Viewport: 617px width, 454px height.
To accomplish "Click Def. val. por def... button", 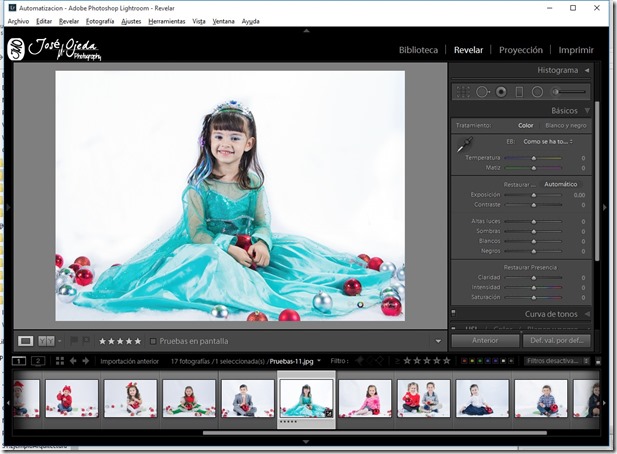I will pos(557,340).
